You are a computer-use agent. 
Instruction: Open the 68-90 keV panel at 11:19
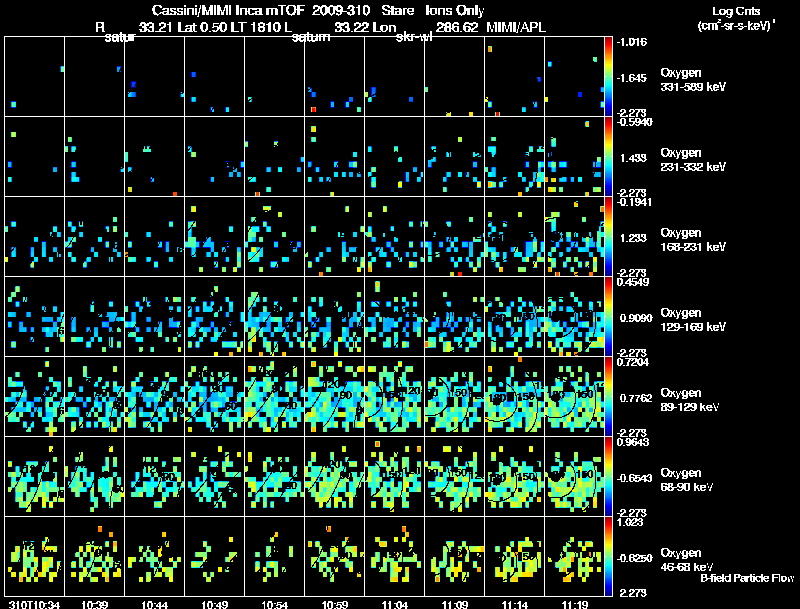(574, 476)
